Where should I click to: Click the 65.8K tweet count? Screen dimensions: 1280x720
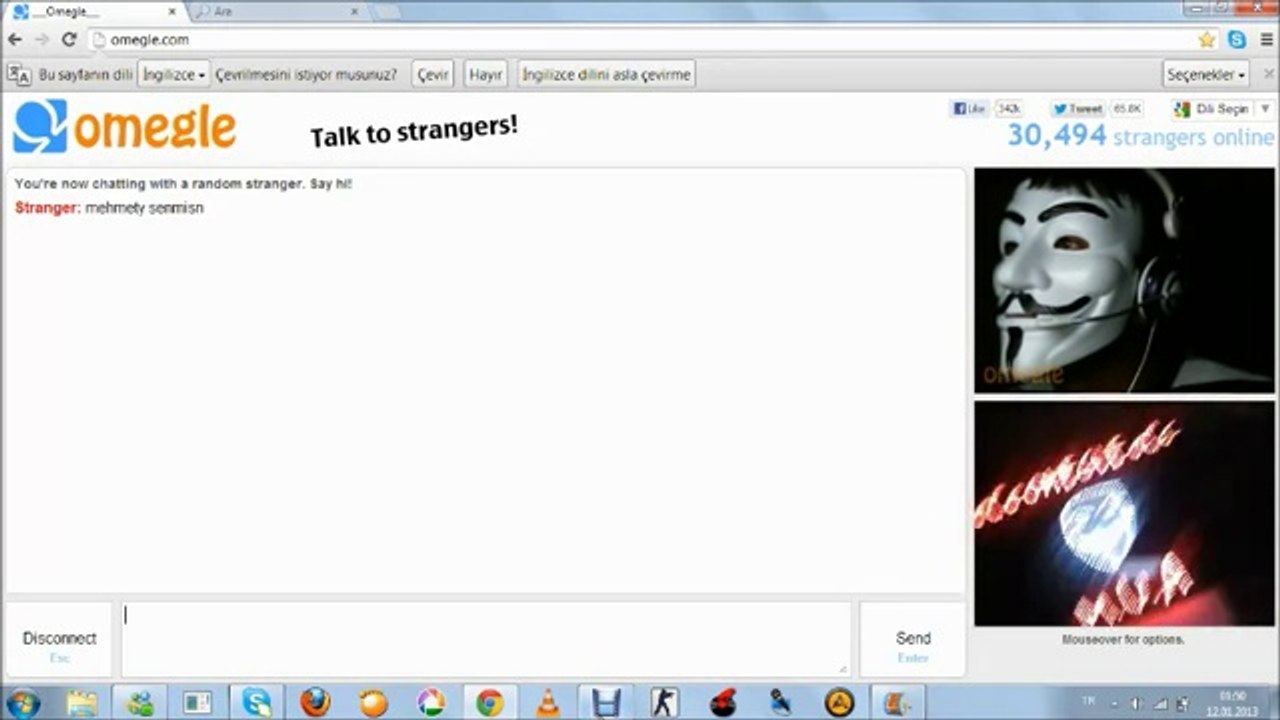[x=1127, y=108]
